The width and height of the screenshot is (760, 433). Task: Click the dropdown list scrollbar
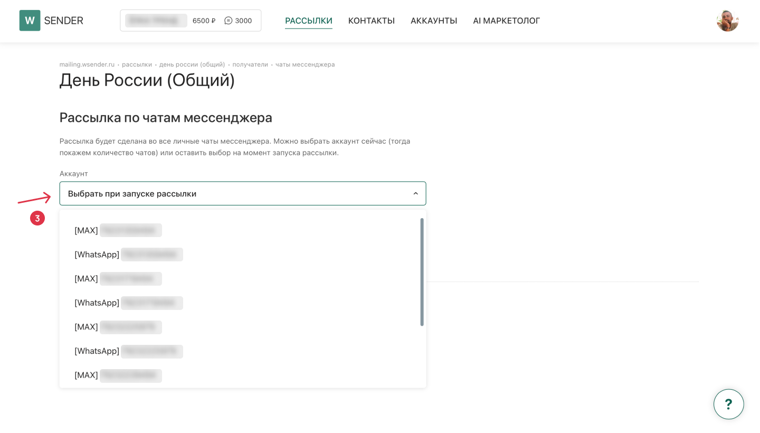coord(422,272)
